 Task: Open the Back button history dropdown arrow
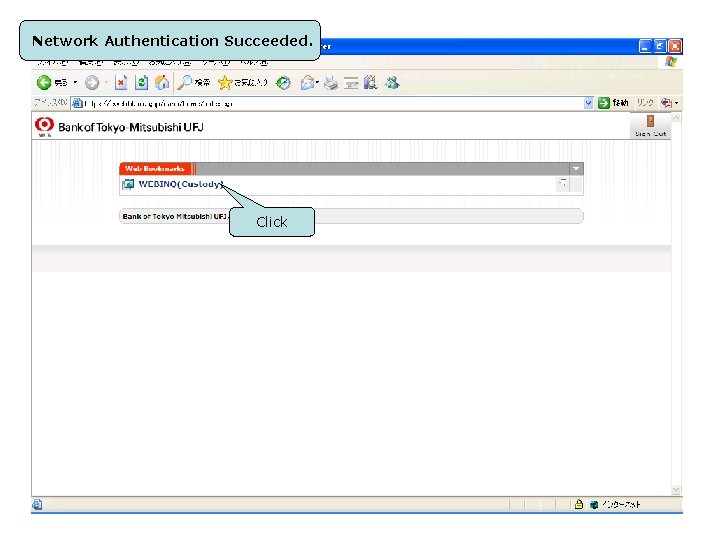[x=75, y=83]
